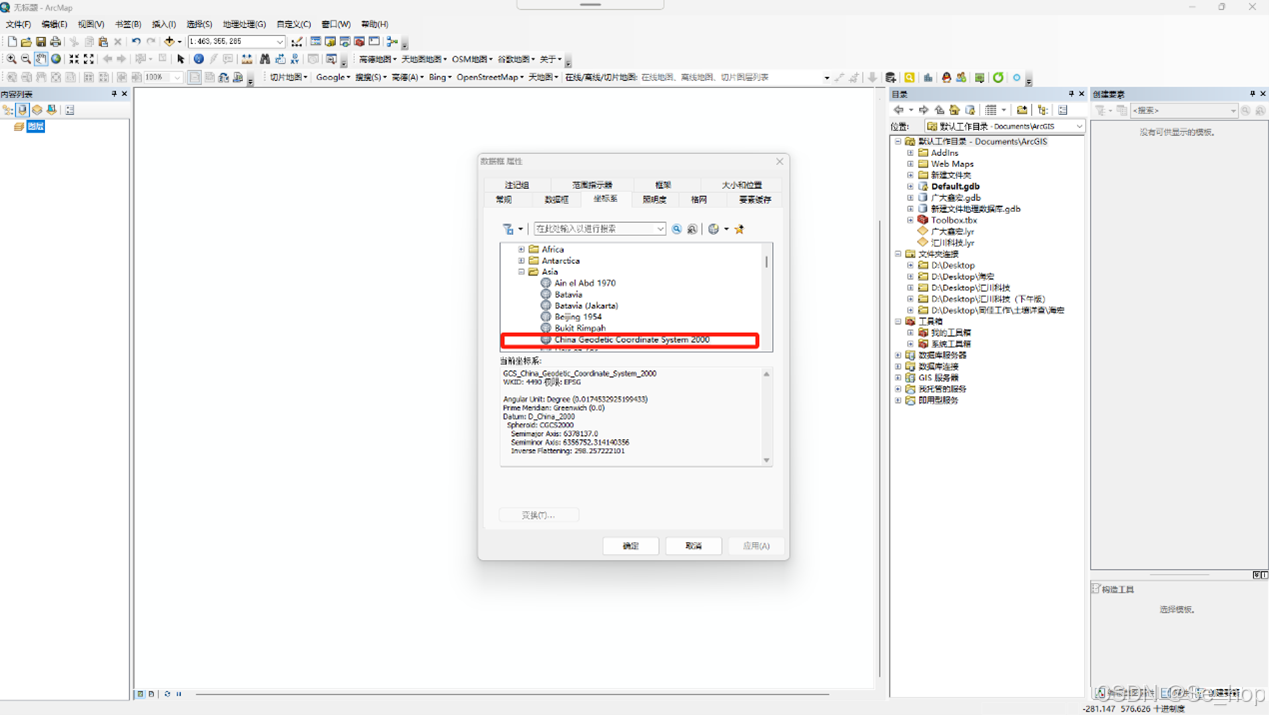This screenshot has height=715, width=1269.
Task: Toggle Catalog tree view icon
Action: tap(1043, 110)
